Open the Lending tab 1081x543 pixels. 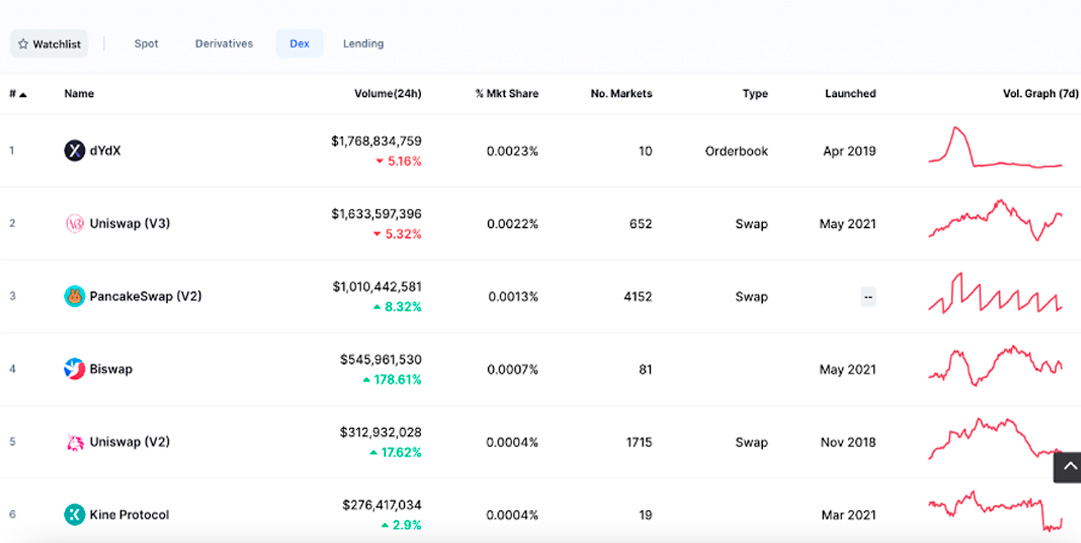point(363,43)
